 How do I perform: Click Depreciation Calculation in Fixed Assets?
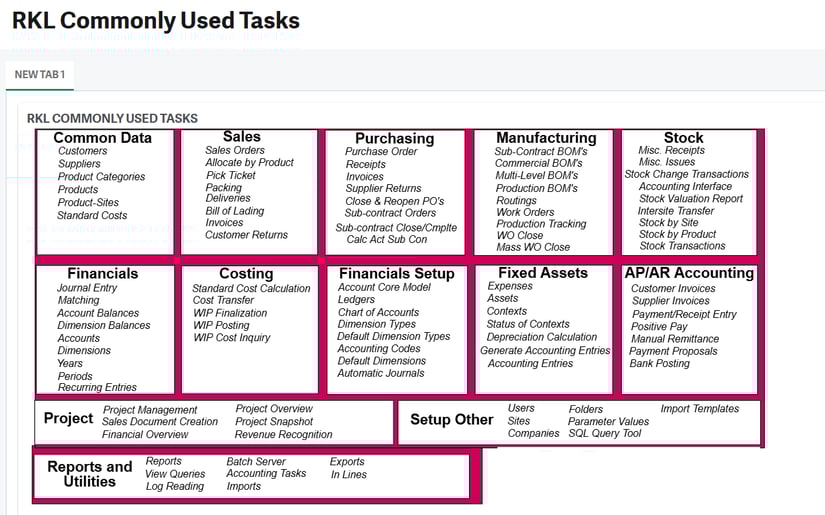(541, 337)
